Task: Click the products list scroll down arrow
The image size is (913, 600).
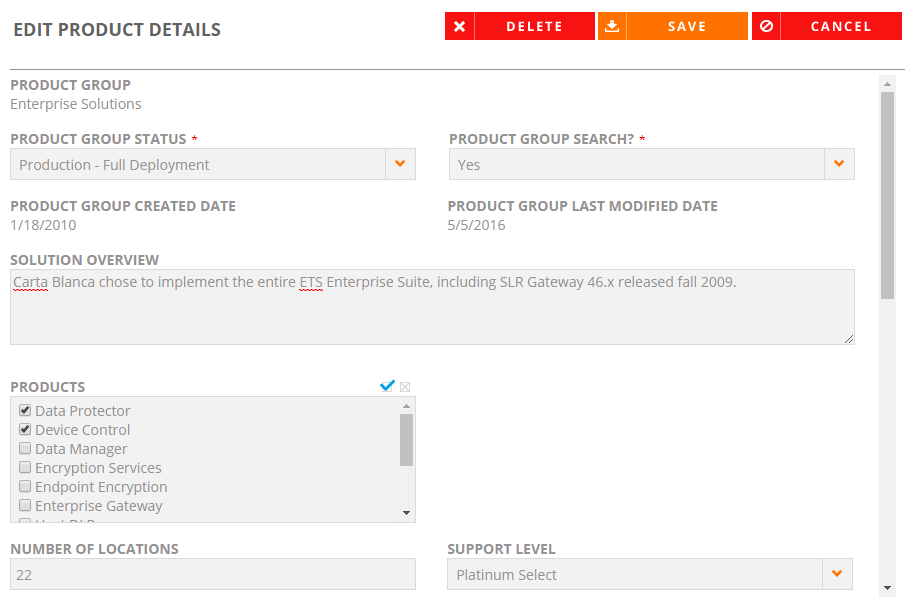Action: pos(406,513)
